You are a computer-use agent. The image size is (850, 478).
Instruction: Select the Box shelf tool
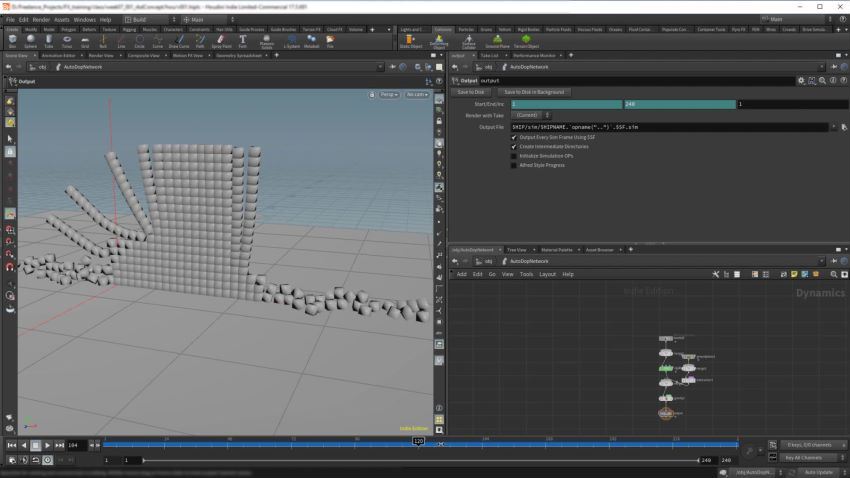click(12, 41)
